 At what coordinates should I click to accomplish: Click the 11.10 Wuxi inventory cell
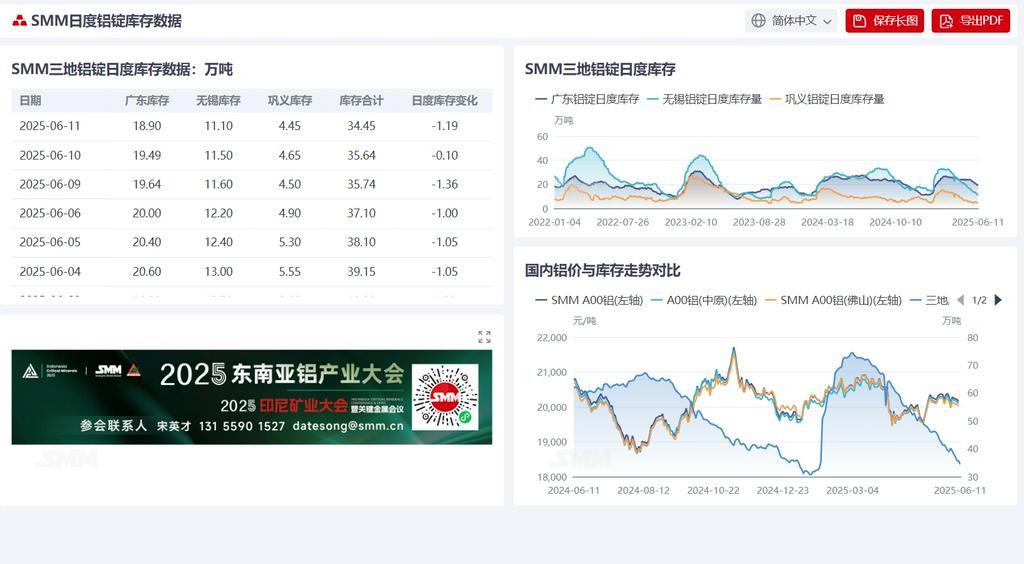pyautogui.click(x=218, y=126)
